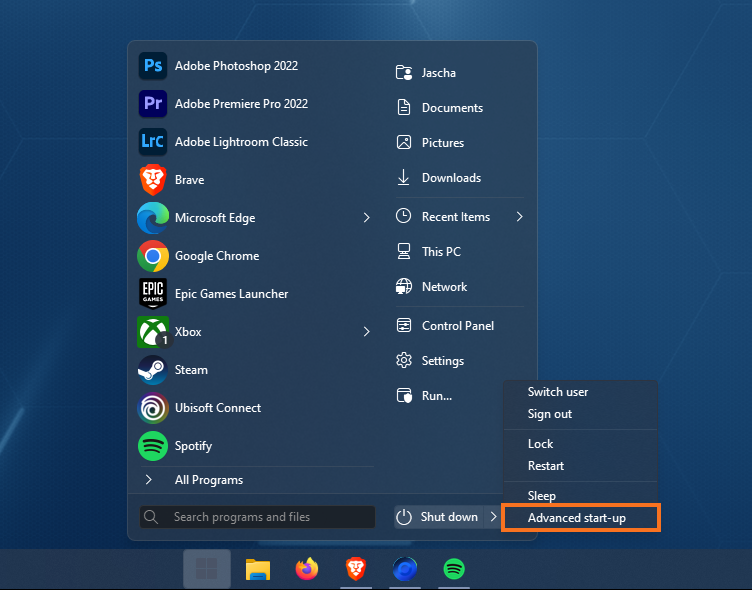The width and height of the screenshot is (752, 590).
Task: Open the Run... dialog icon
Action: pos(404,396)
